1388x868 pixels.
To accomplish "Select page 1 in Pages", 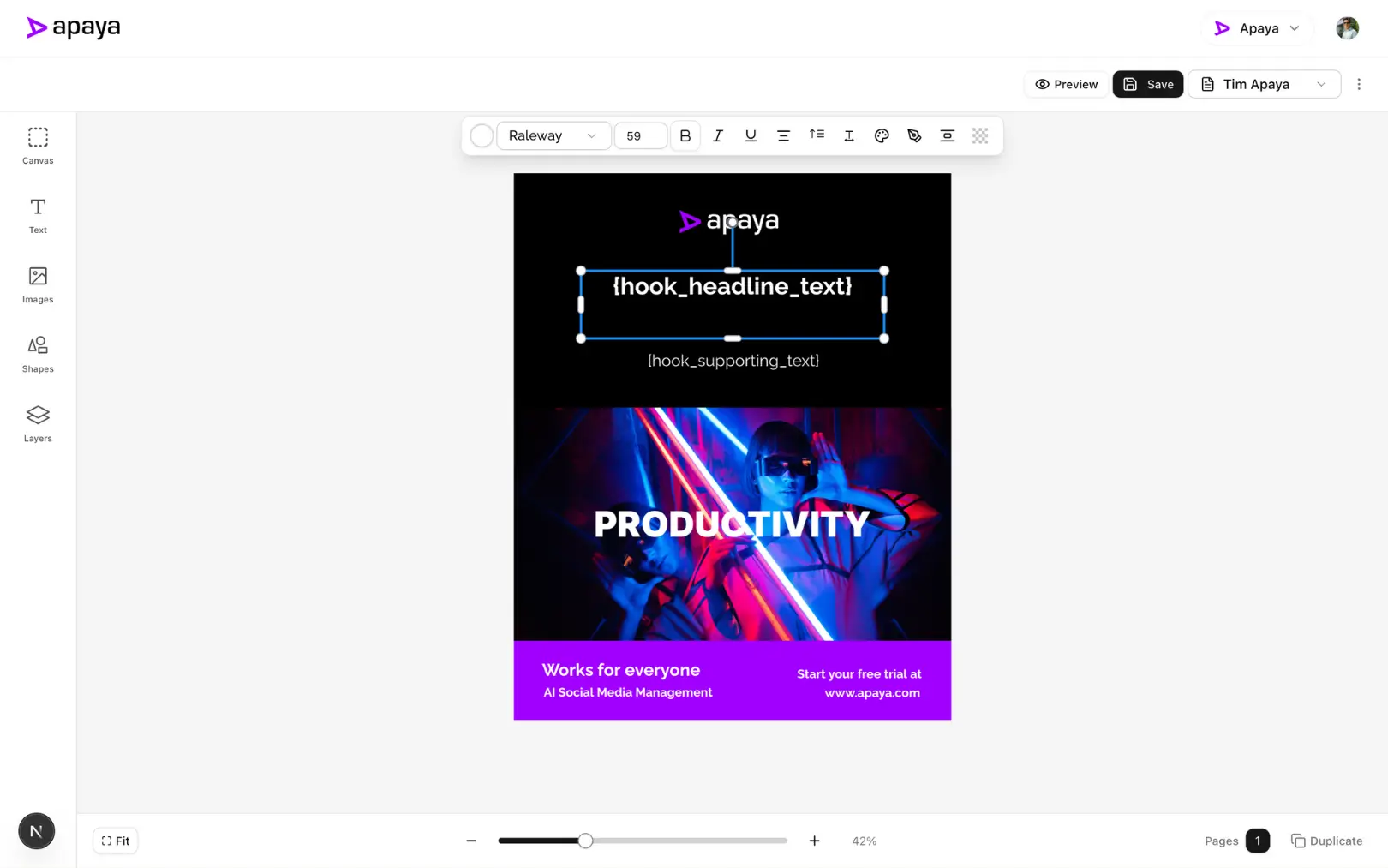I will click(x=1257, y=841).
